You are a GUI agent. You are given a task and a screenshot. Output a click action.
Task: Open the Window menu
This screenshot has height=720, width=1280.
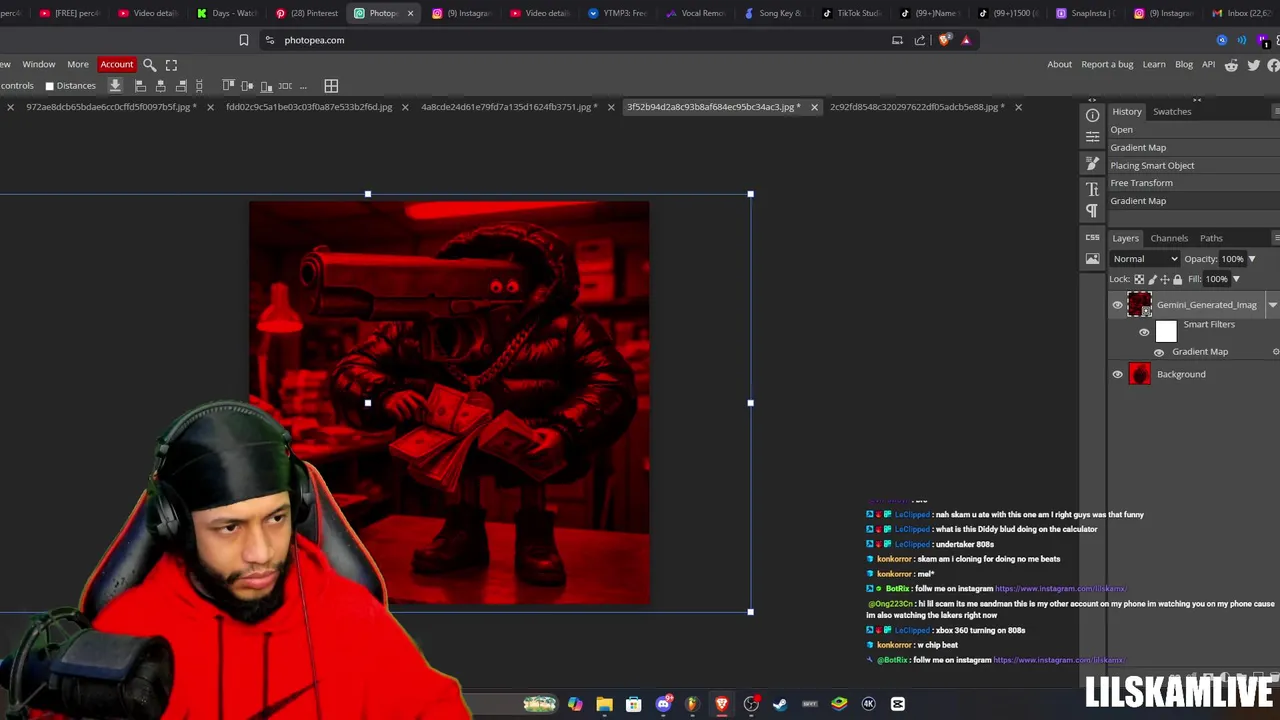point(39,65)
